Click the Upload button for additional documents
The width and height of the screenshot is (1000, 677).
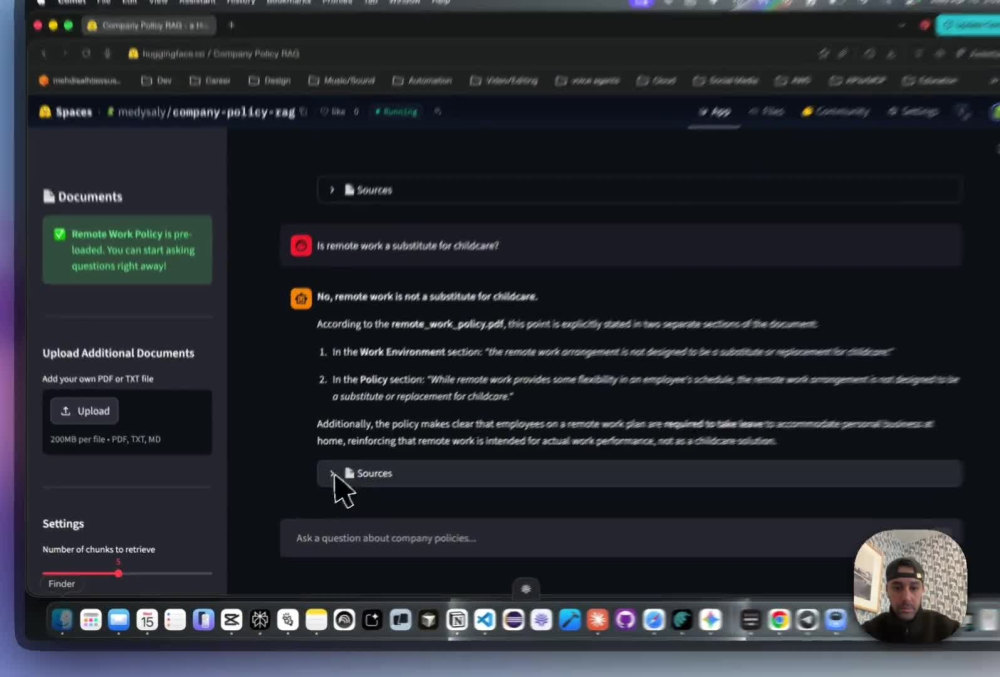pos(84,411)
